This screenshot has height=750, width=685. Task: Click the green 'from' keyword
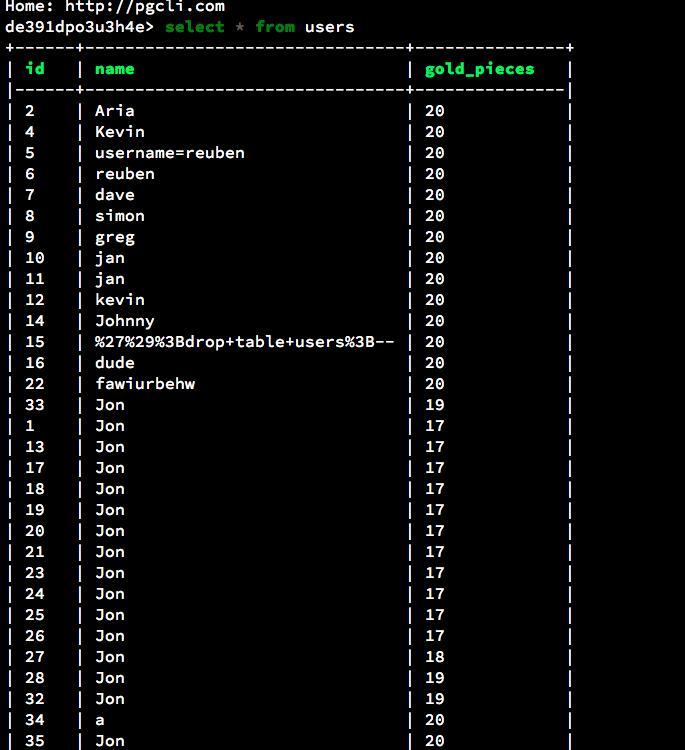click(275, 27)
